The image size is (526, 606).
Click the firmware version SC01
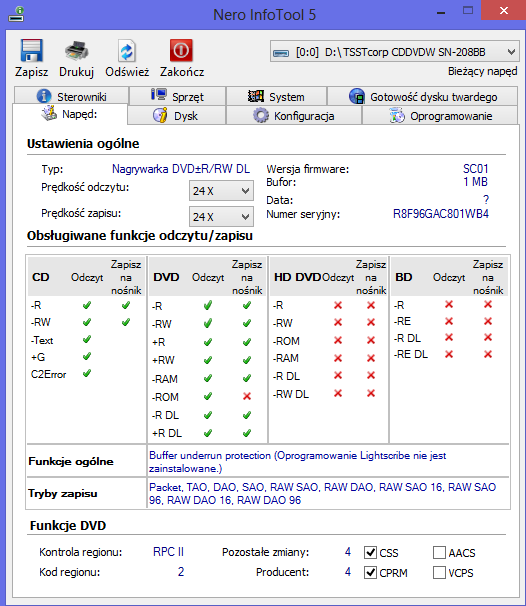tap(476, 169)
